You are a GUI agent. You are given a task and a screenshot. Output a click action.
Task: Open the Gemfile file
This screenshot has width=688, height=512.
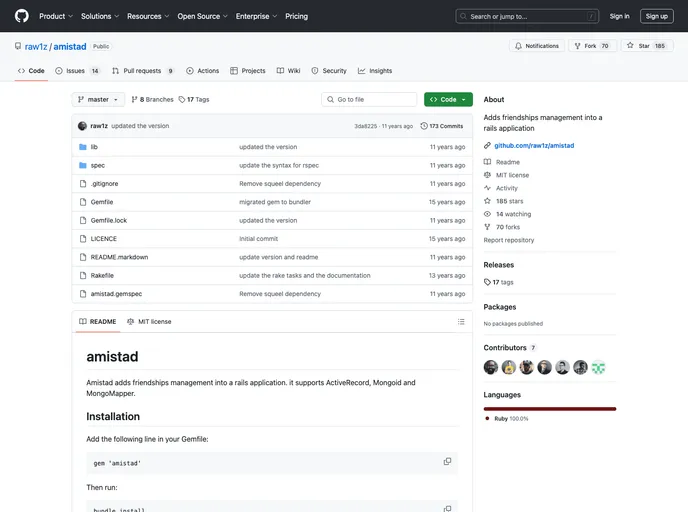(x=102, y=202)
